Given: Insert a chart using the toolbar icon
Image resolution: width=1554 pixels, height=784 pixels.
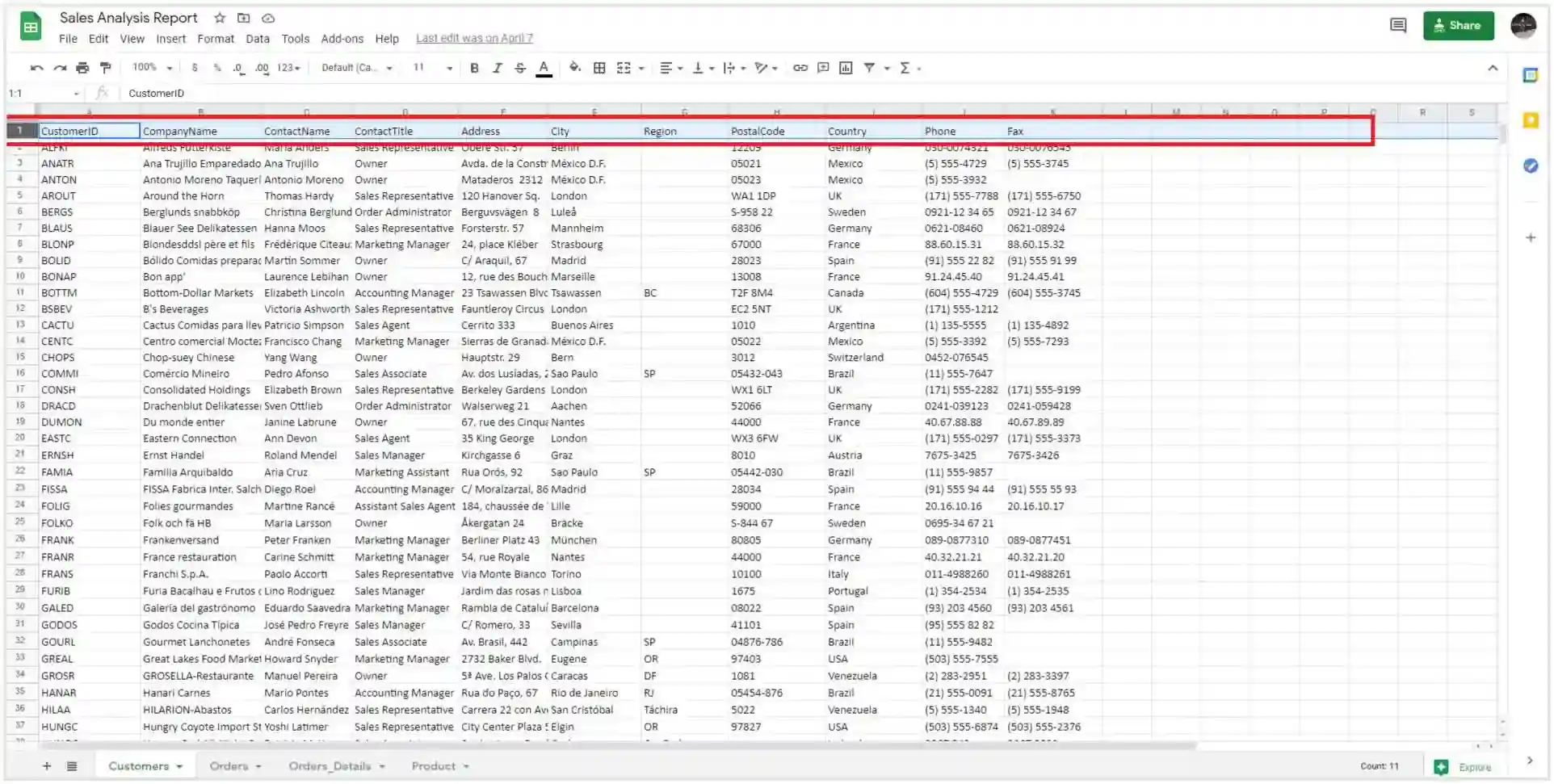Looking at the screenshot, I should tap(846, 68).
